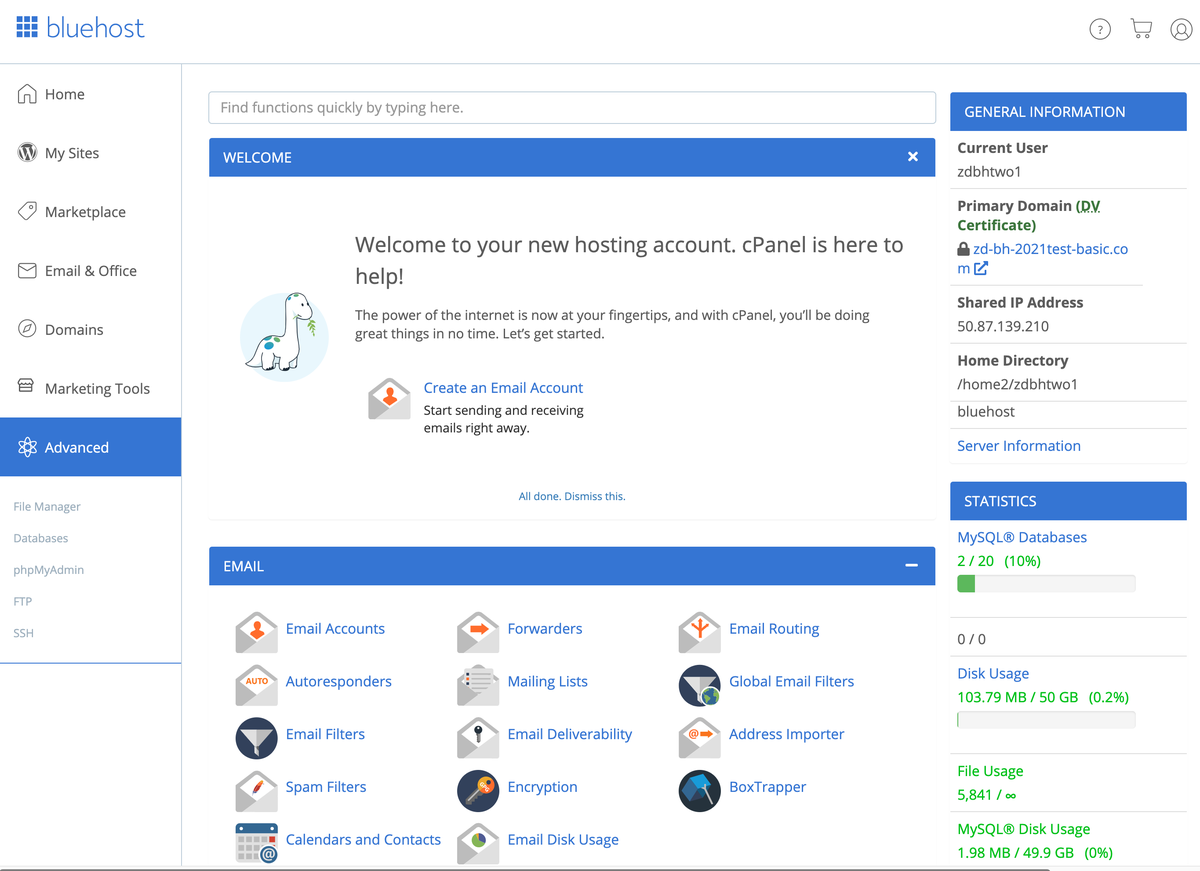Image resolution: width=1200 pixels, height=871 pixels.
Task: Open the Encryption link
Action: (x=543, y=788)
